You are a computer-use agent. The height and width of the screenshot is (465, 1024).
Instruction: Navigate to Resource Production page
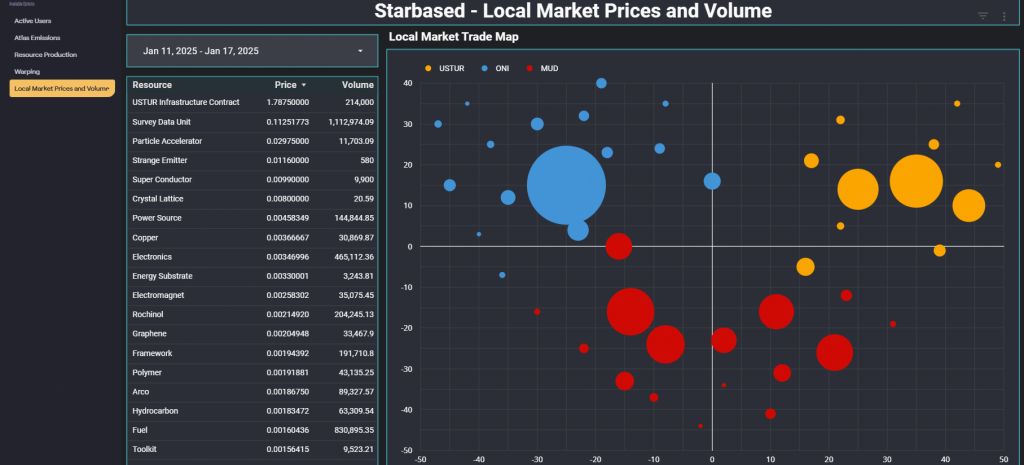tap(45, 54)
